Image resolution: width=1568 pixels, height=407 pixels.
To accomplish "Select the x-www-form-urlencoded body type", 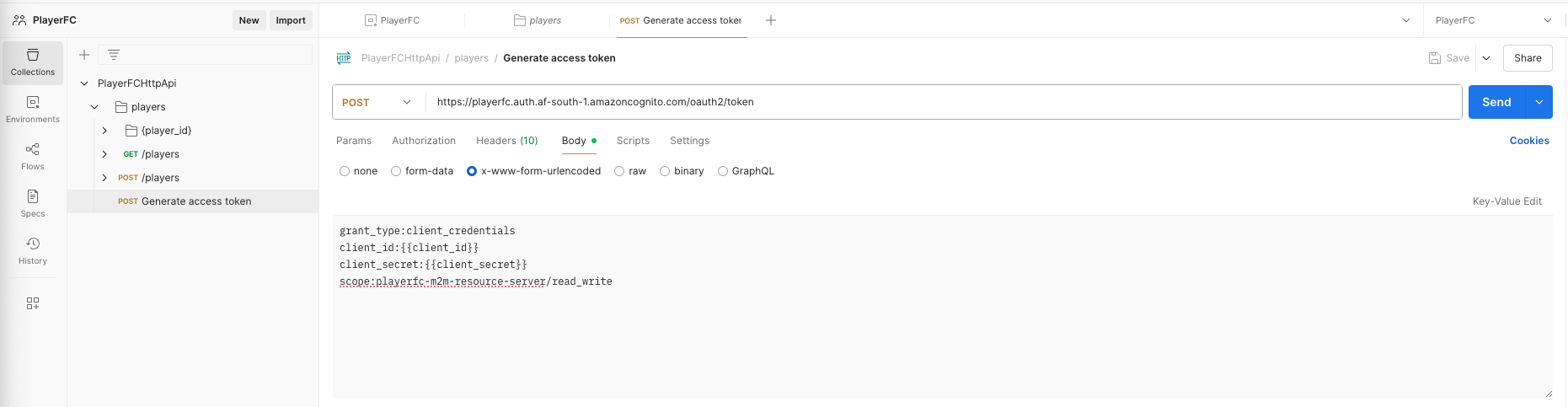I will pyautogui.click(x=472, y=171).
